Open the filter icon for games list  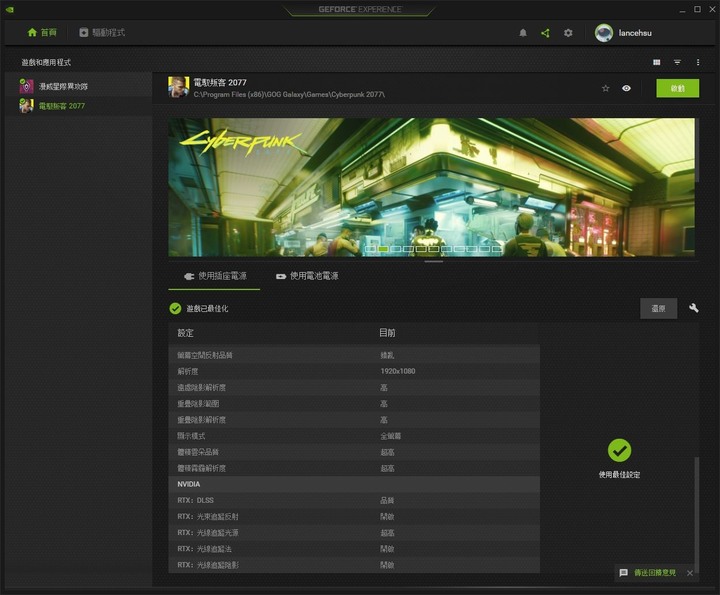[x=677, y=62]
